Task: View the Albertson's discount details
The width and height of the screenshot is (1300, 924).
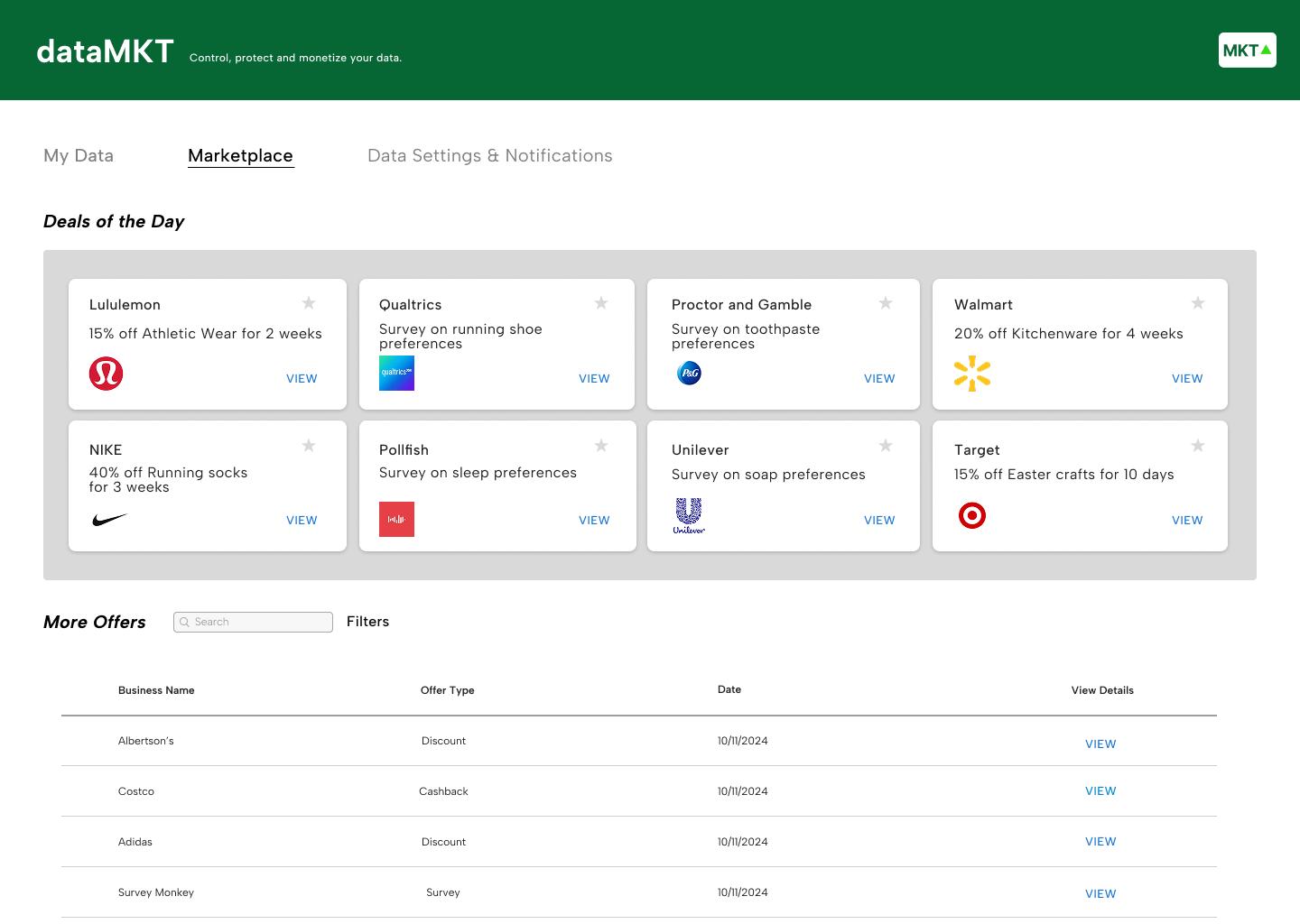Action: click(x=1100, y=744)
